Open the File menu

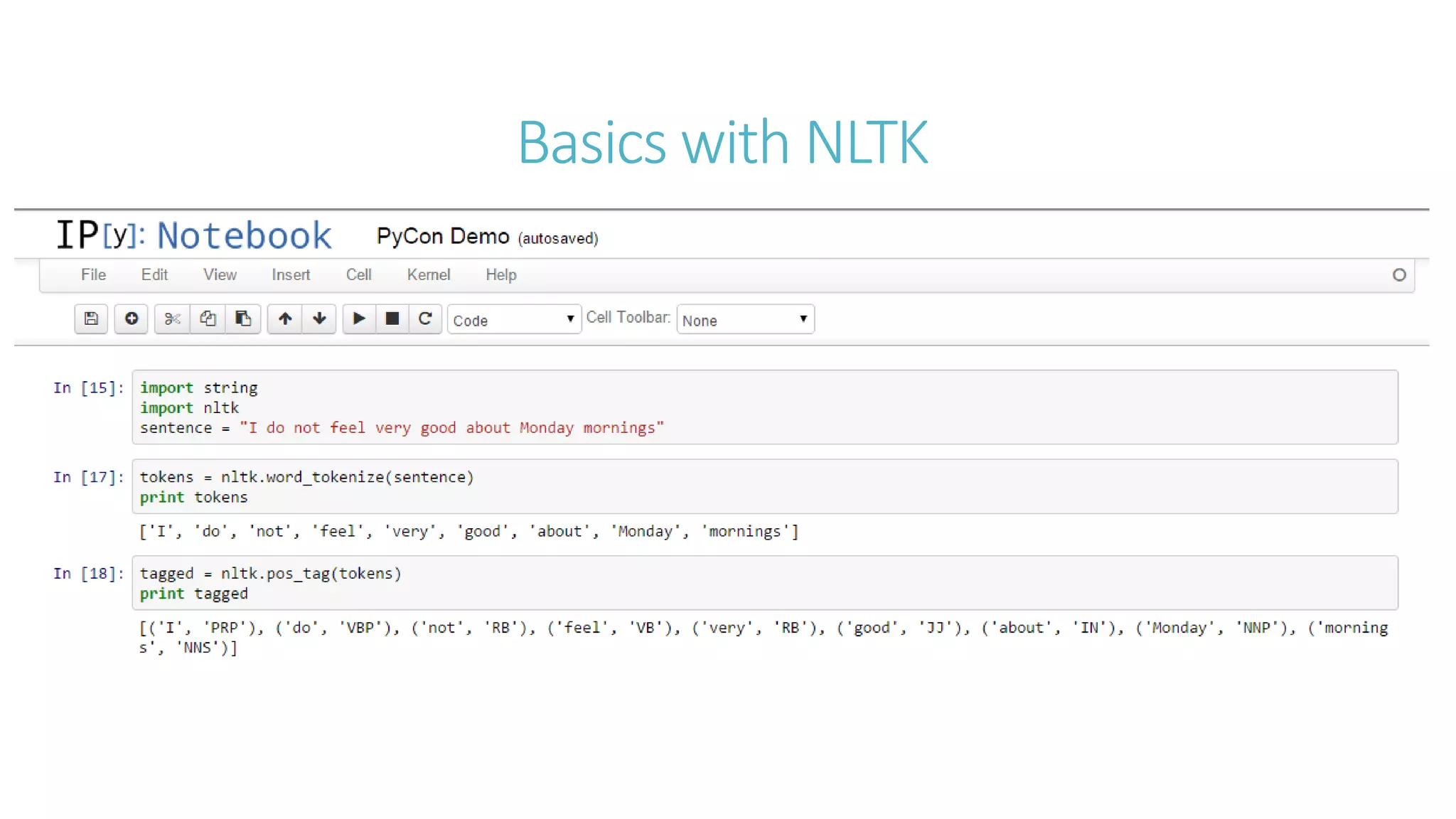tap(93, 275)
